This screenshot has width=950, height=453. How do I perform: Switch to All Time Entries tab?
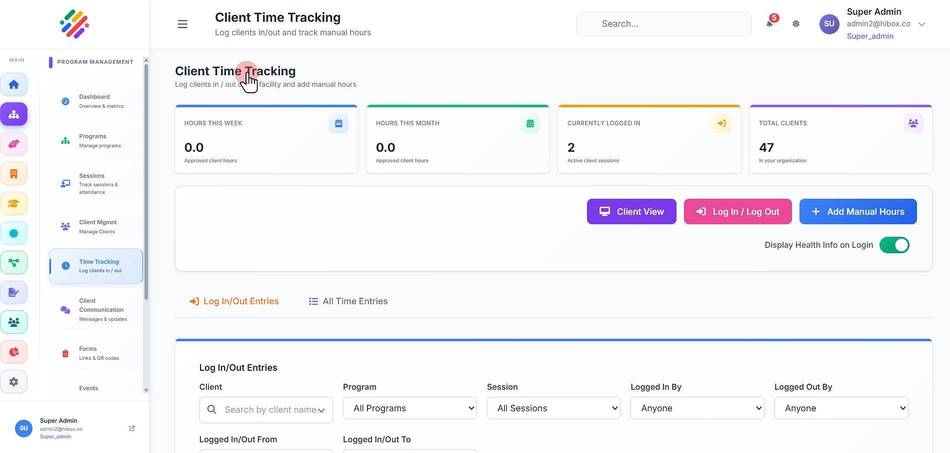(348, 301)
